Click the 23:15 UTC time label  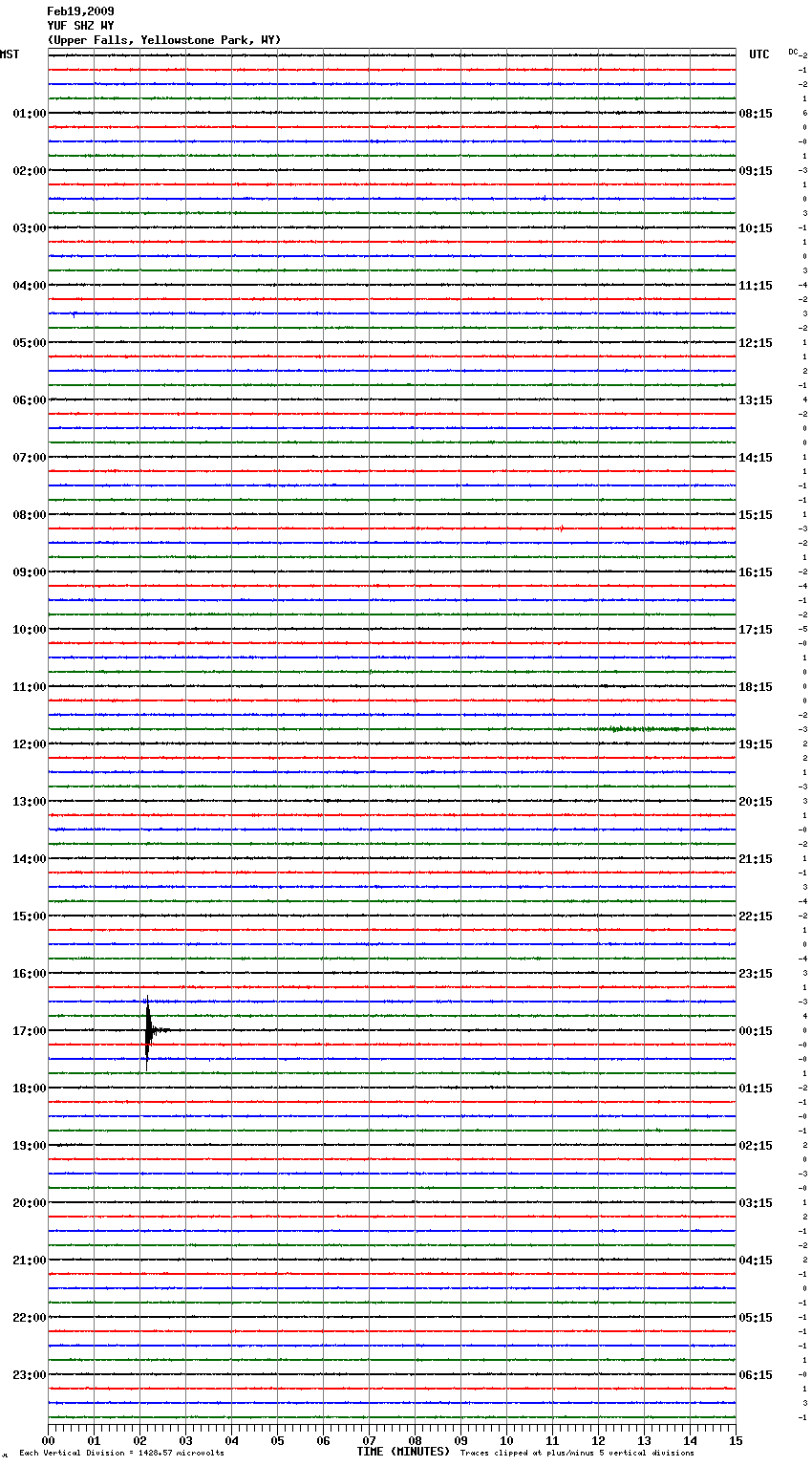click(756, 974)
